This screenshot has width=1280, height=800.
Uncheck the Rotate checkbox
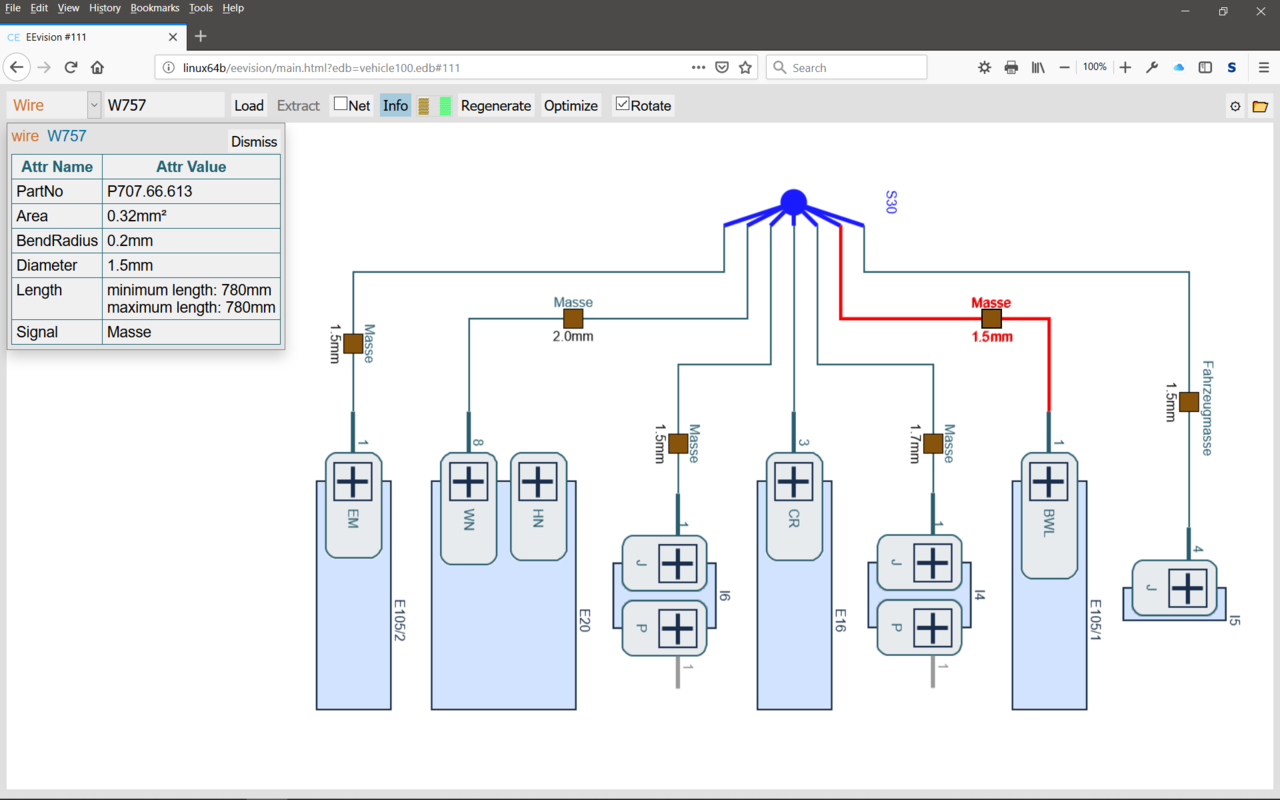tap(622, 104)
